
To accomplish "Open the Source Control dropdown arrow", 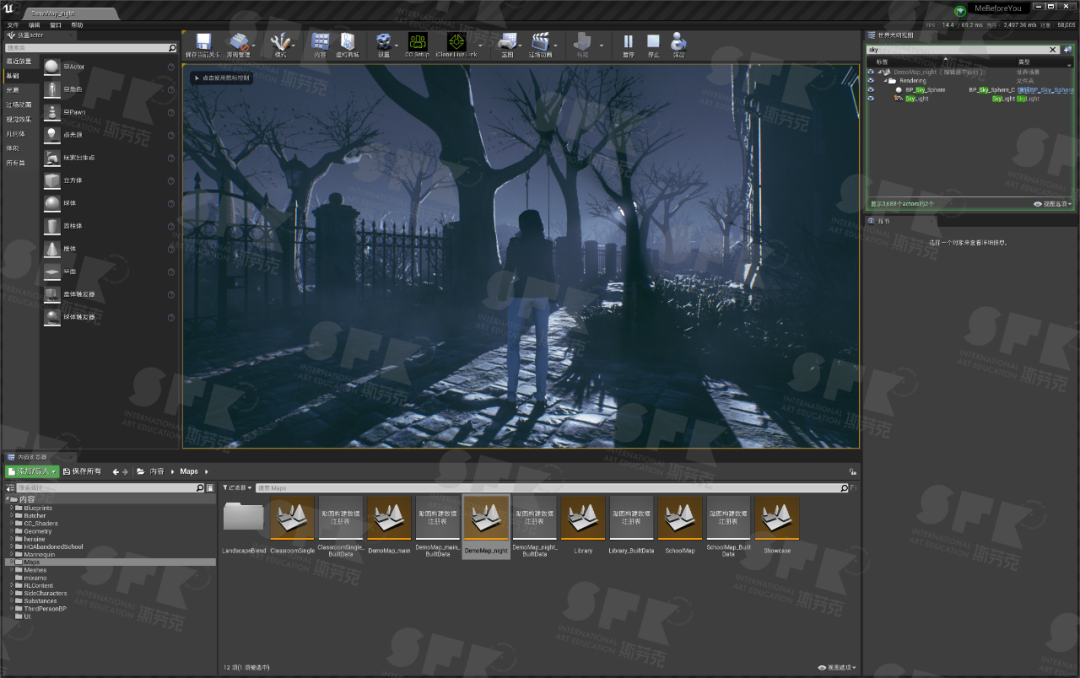I will coord(253,45).
